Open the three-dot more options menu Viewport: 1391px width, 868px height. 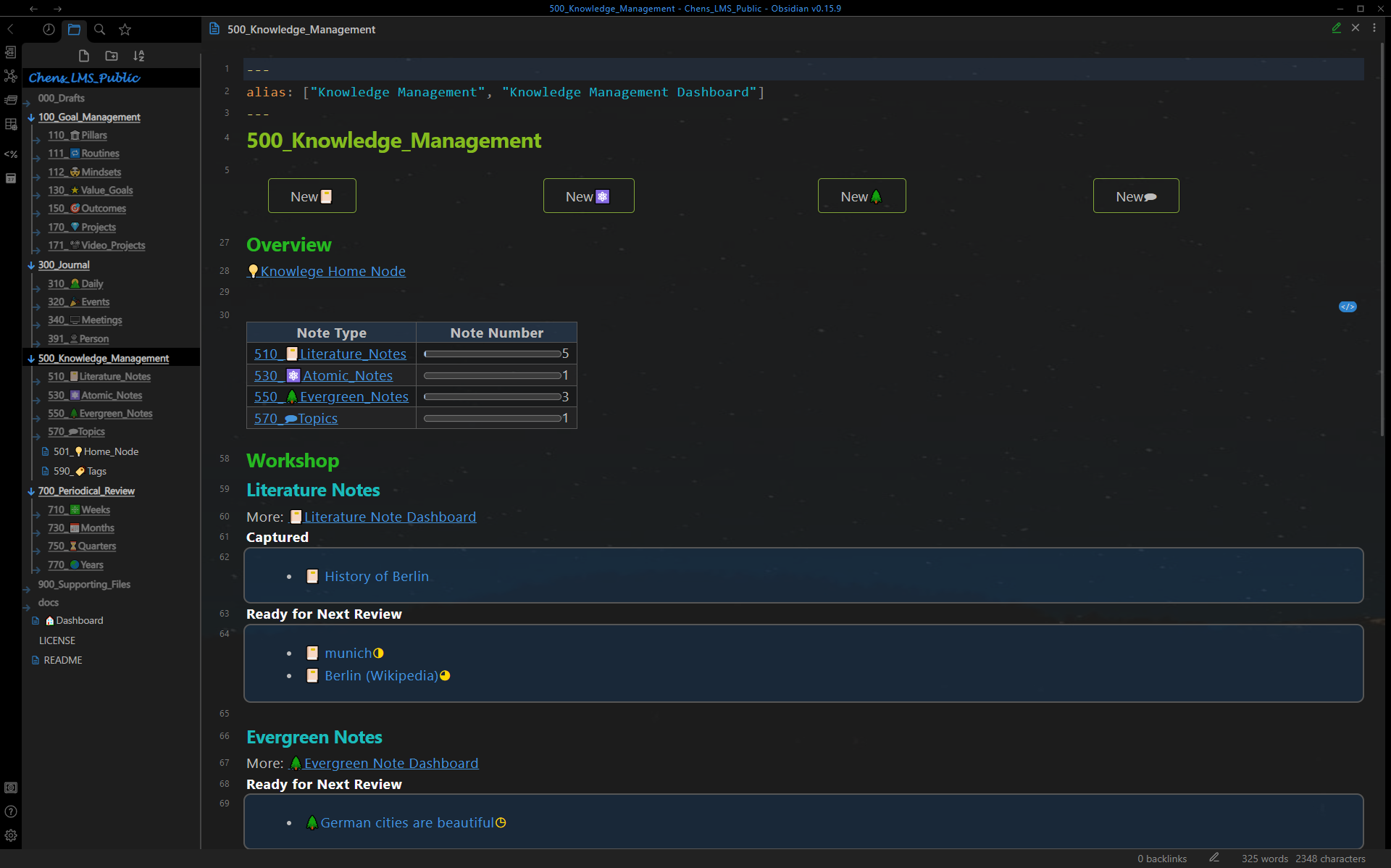click(x=1374, y=28)
